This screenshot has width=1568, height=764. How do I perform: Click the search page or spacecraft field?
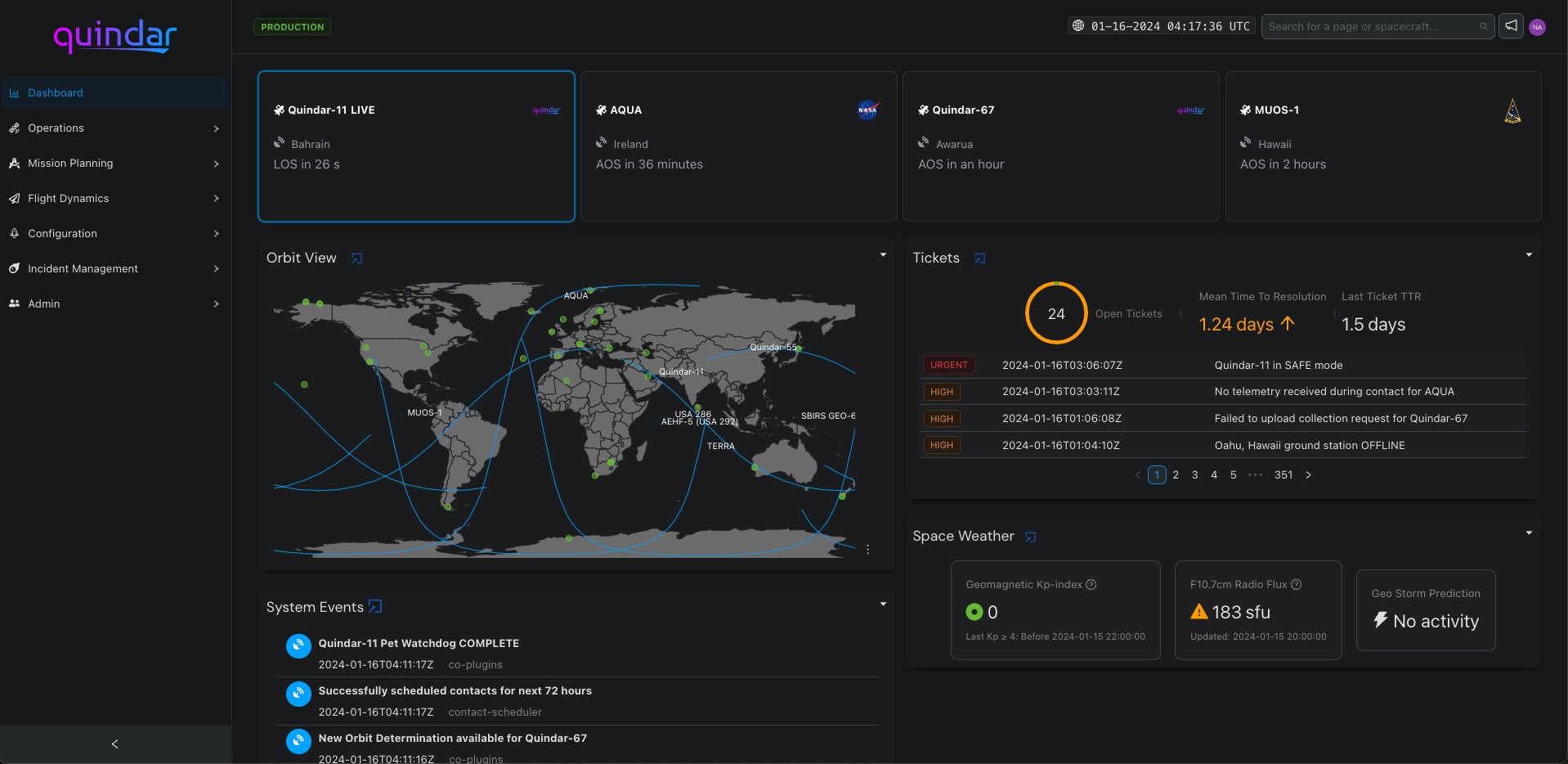coord(1372,27)
